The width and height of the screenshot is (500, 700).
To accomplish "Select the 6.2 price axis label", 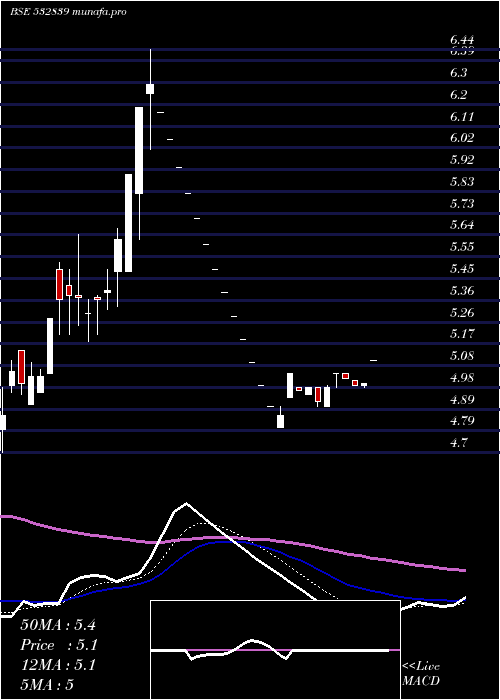I will (458, 95).
